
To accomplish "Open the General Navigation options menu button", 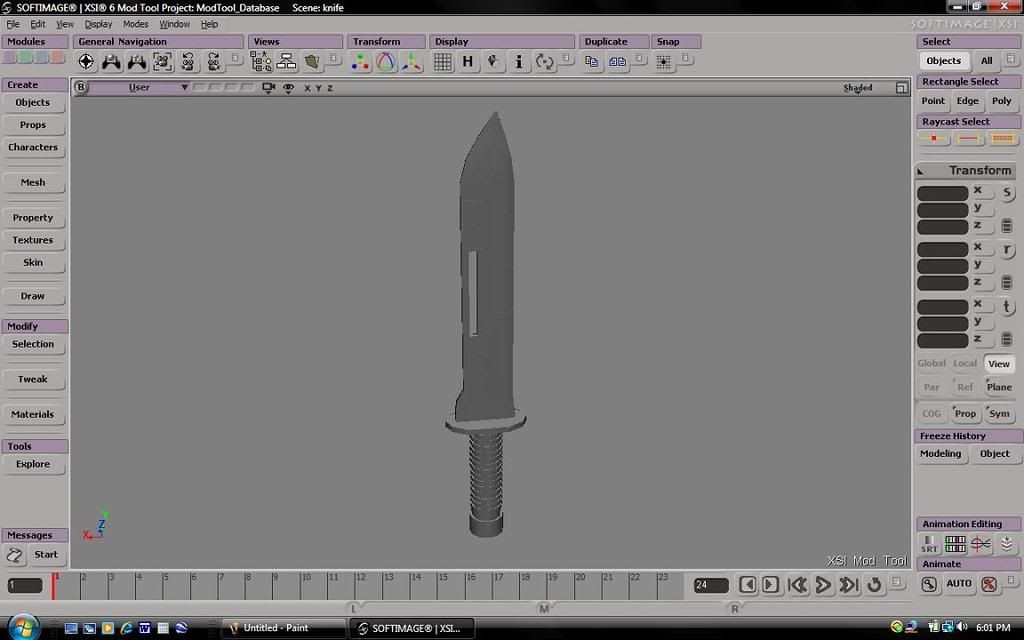I will (236, 58).
